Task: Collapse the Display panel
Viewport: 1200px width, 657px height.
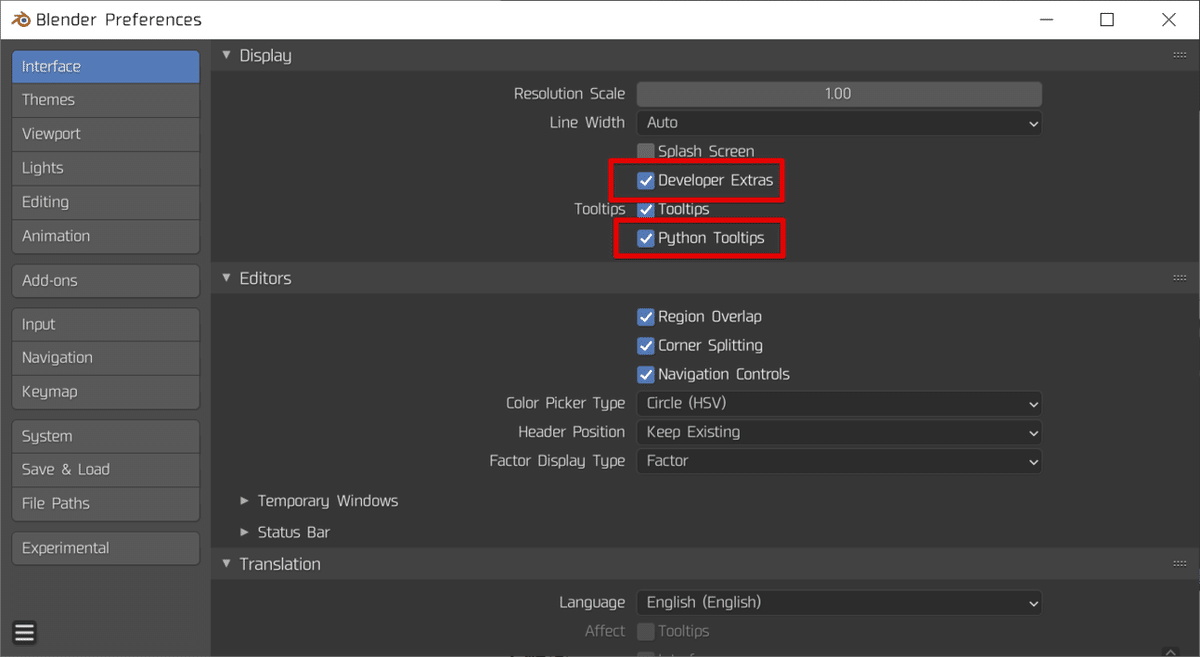Action: tap(227, 55)
